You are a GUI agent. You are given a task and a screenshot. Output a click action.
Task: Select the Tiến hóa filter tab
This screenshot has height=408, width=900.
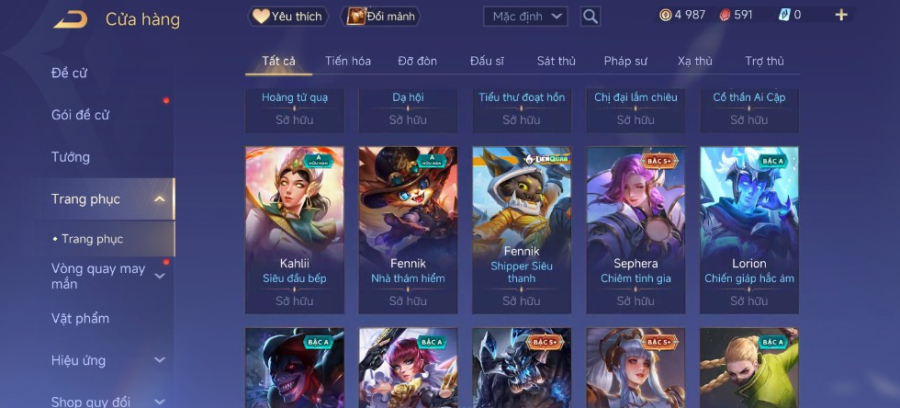[348, 61]
